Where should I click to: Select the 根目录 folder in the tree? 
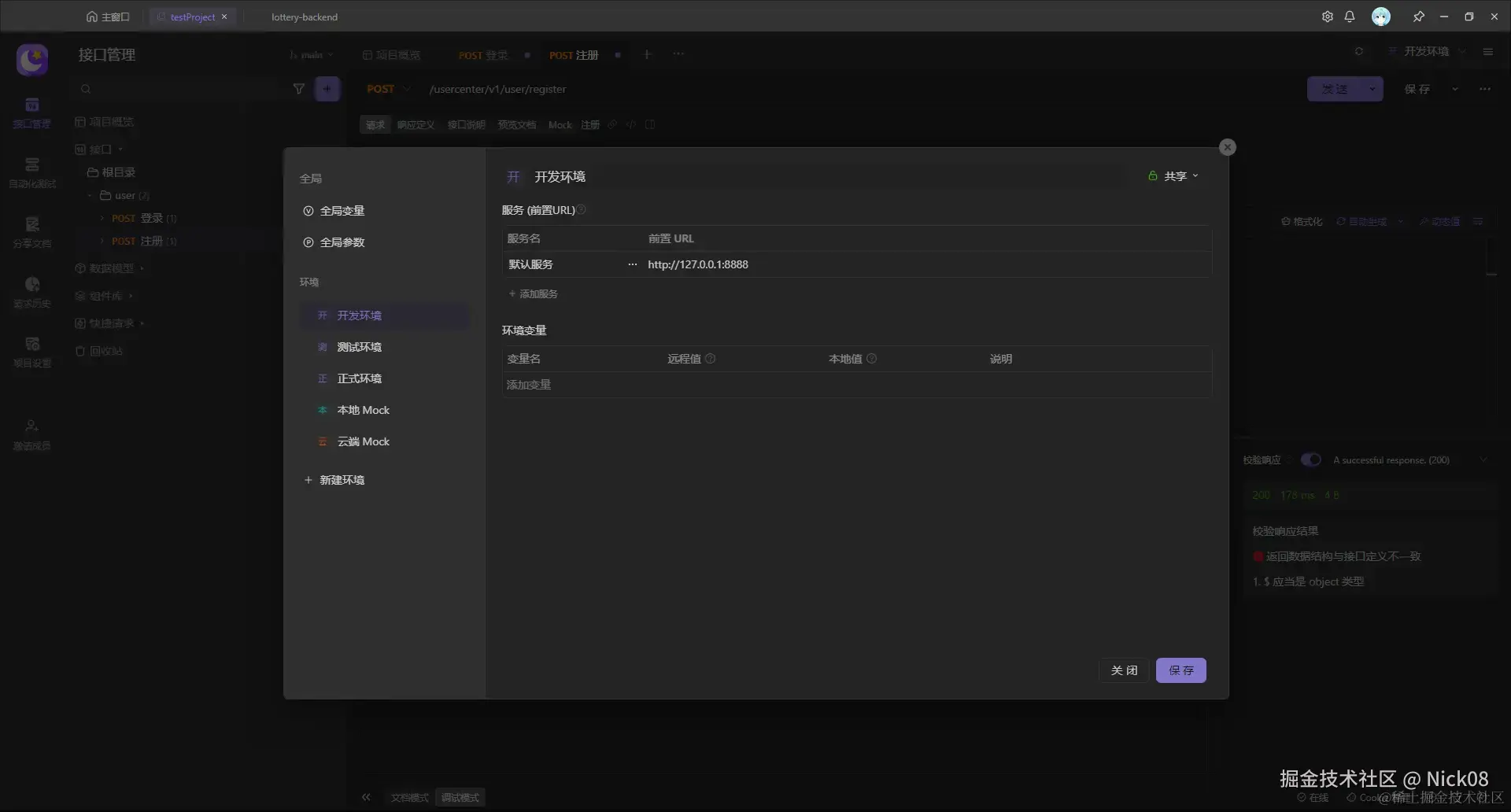(x=111, y=172)
